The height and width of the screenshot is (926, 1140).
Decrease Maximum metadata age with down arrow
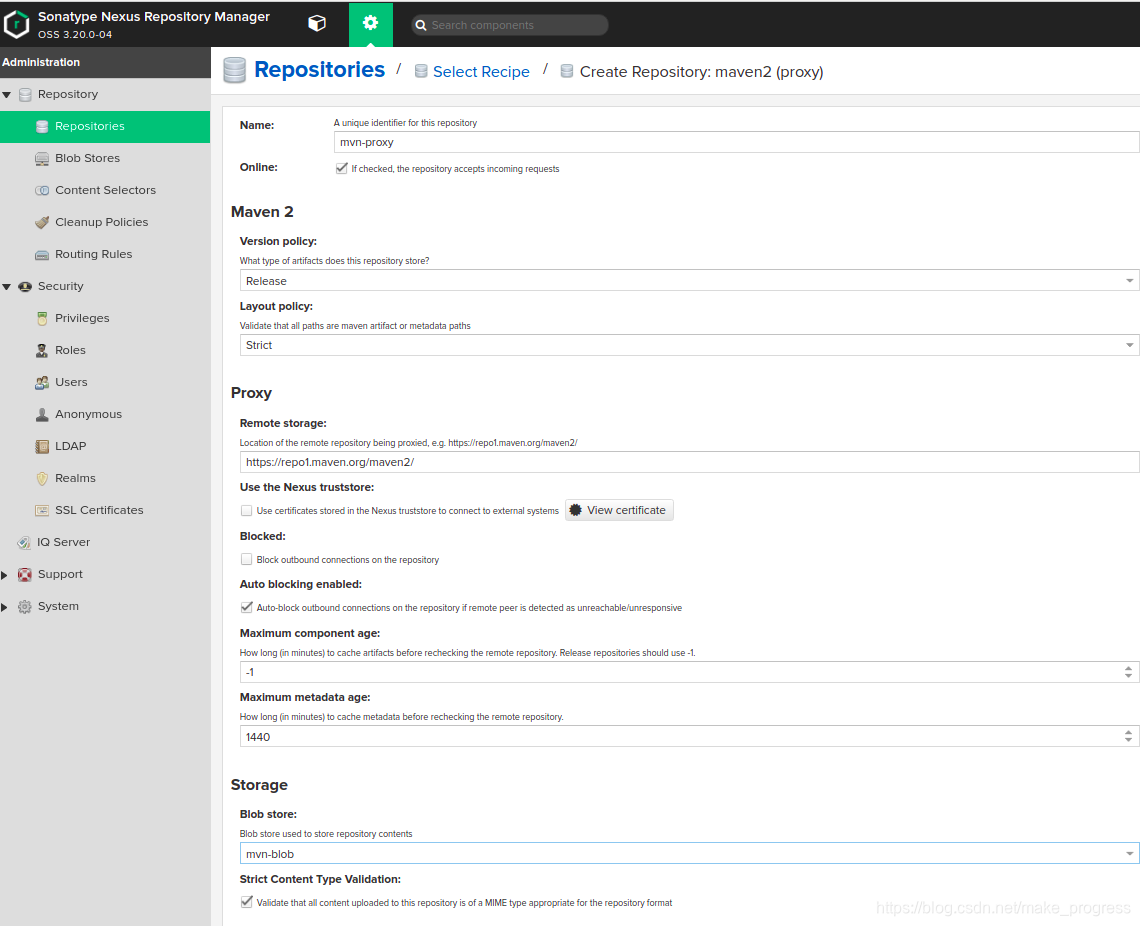[x=1128, y=741]
